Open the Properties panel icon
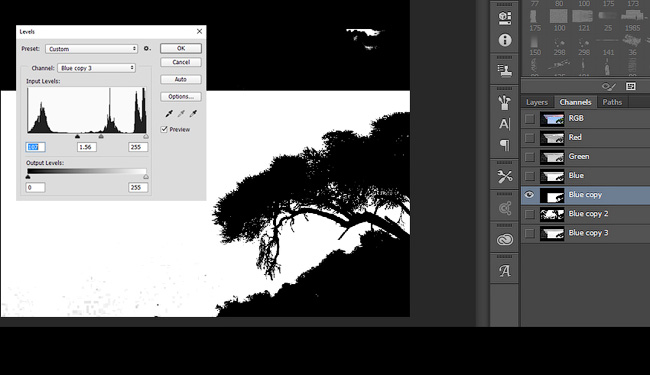Image resolution: width=650 pixels, height=375 pixels. [504, 17]
